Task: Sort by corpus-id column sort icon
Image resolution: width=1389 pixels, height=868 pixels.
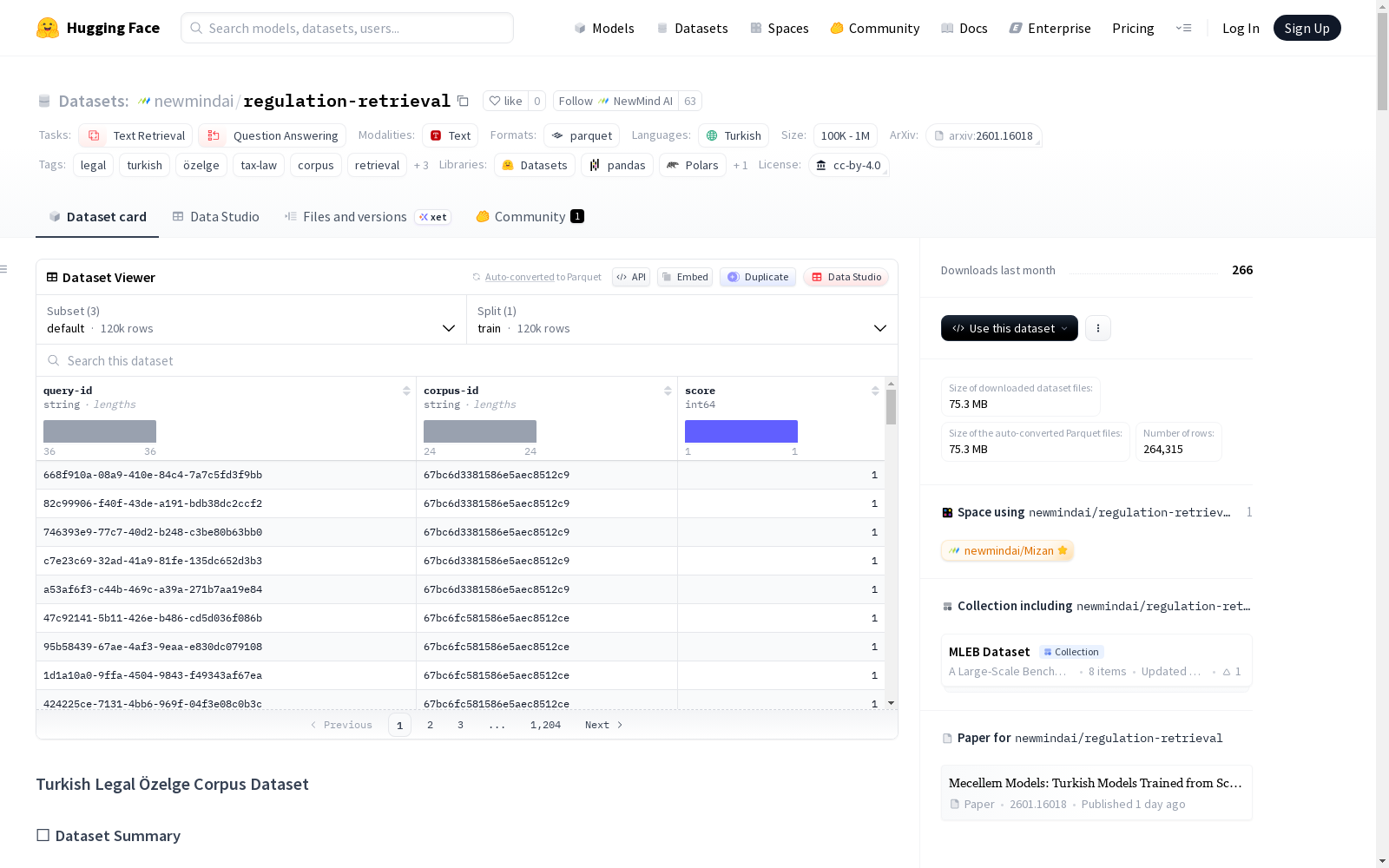Action: click(668, 391)
